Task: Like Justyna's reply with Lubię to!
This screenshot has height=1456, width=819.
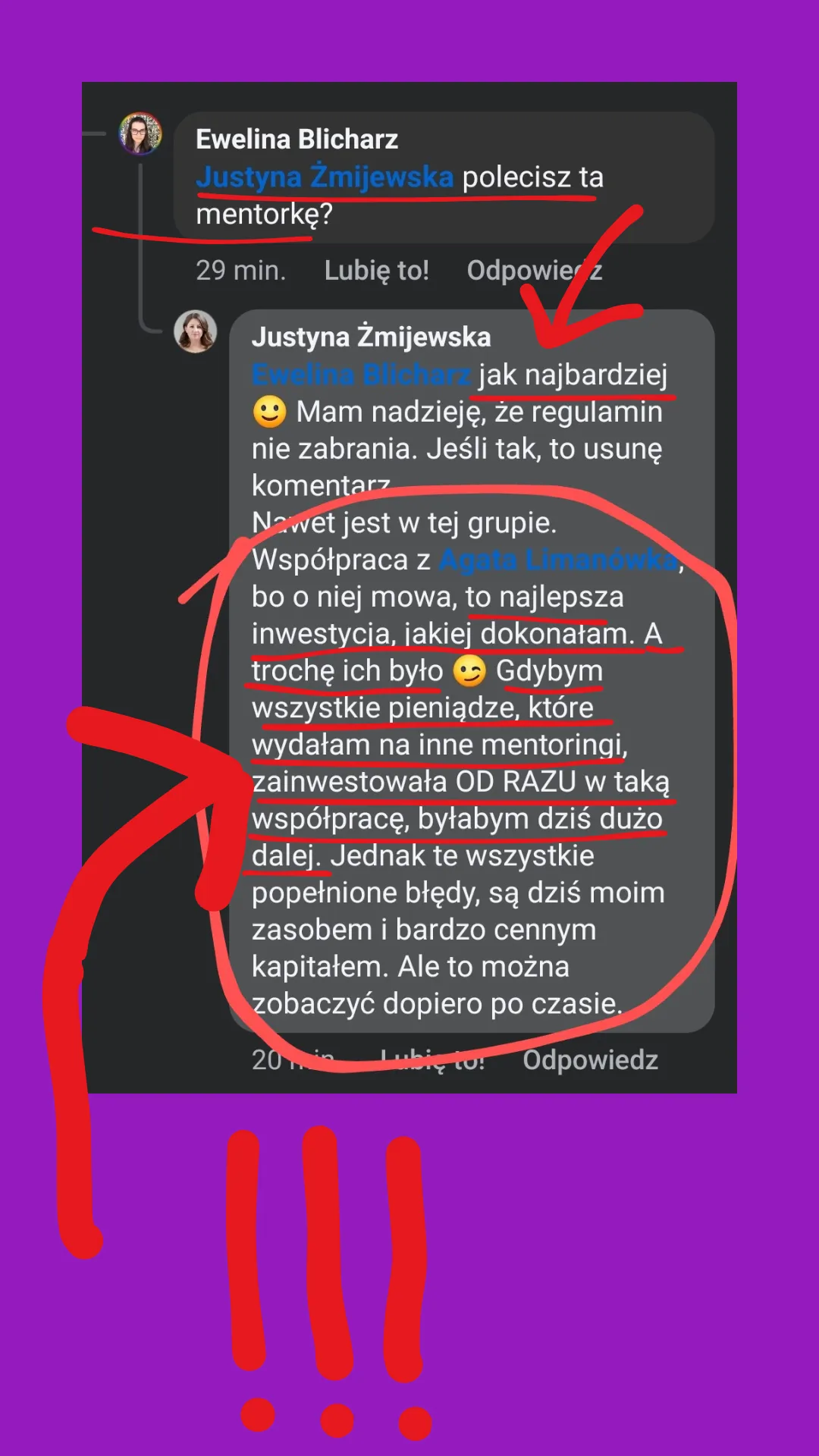Action: pyautogui.click(x=432, y=1059)
